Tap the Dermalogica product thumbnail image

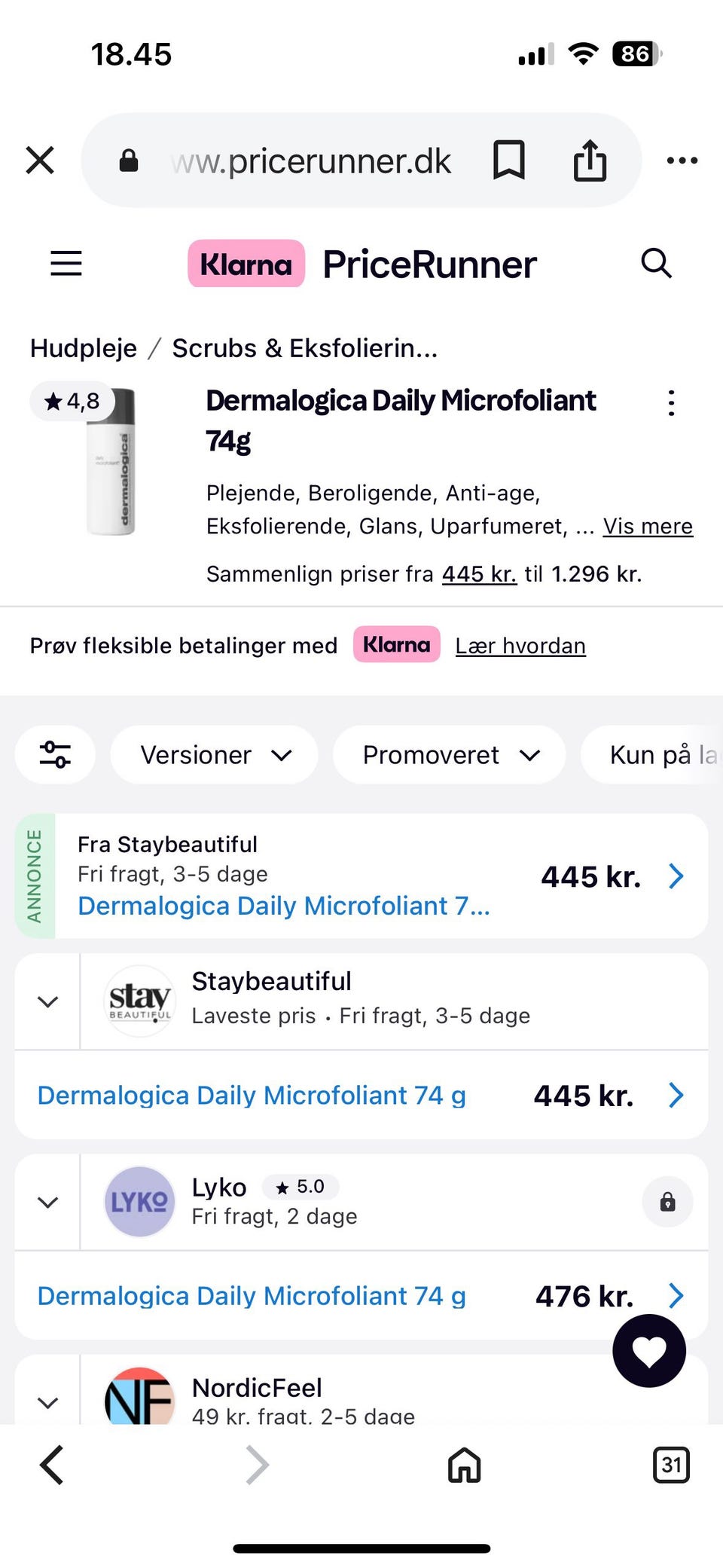[111, 462]
